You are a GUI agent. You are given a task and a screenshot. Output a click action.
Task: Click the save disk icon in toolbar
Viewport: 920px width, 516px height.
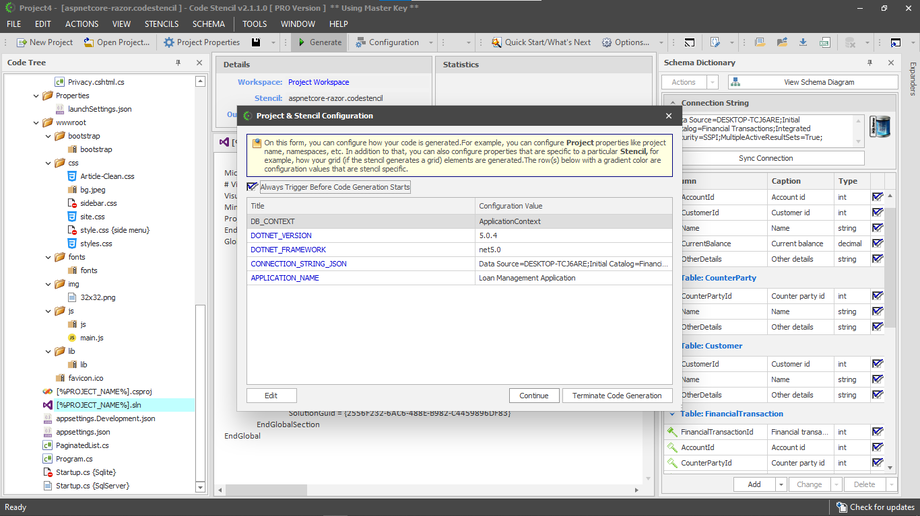point(257,42)
